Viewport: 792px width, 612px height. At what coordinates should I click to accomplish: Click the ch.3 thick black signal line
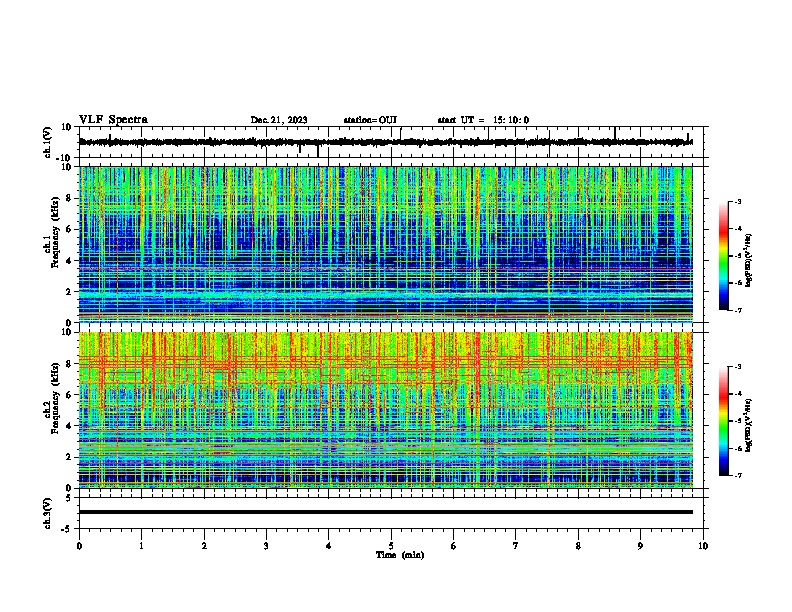[x=385, y=512]
